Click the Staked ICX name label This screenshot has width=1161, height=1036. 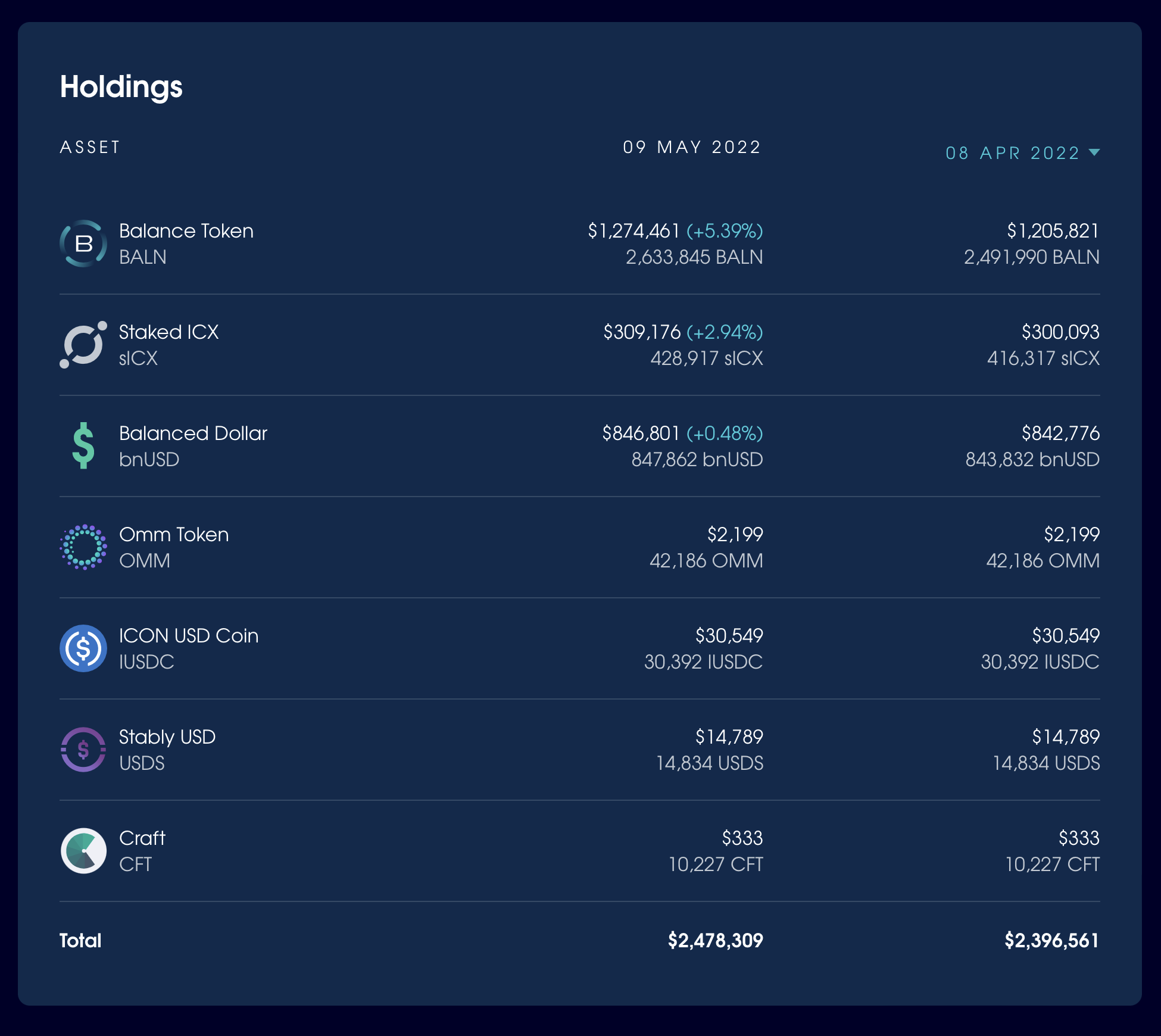pyautogui.click(x=168, y=332)
